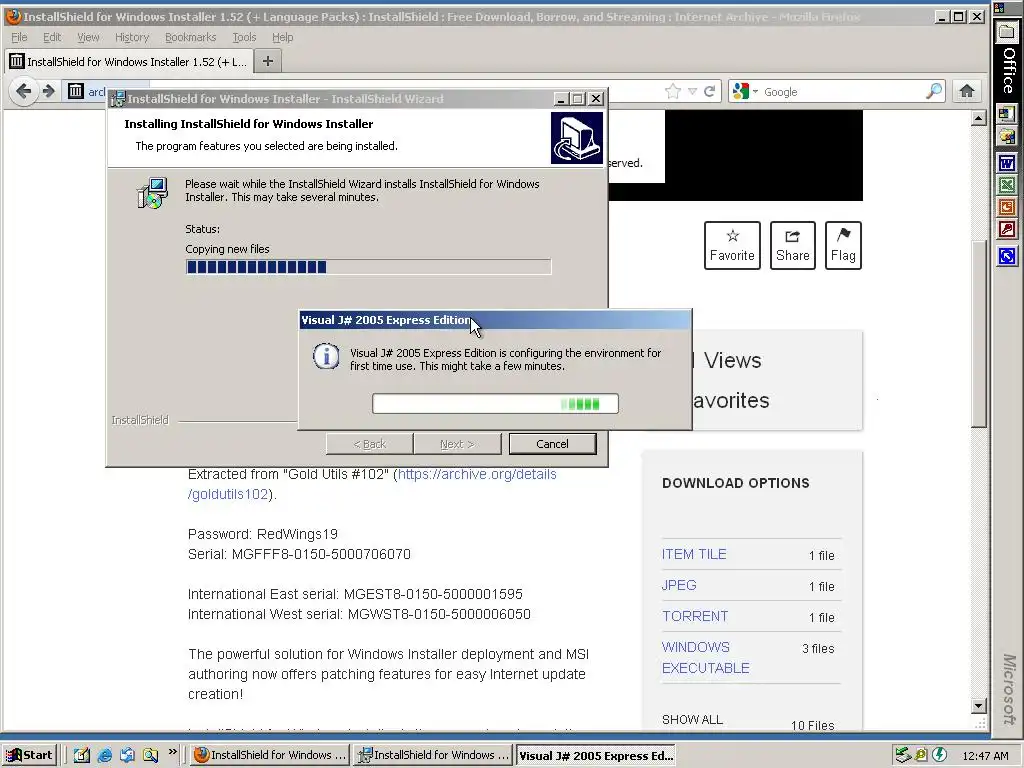Open the TORRENT download option
The height and width of the screenshot is (768, 1024).
(x=695, y=616)
